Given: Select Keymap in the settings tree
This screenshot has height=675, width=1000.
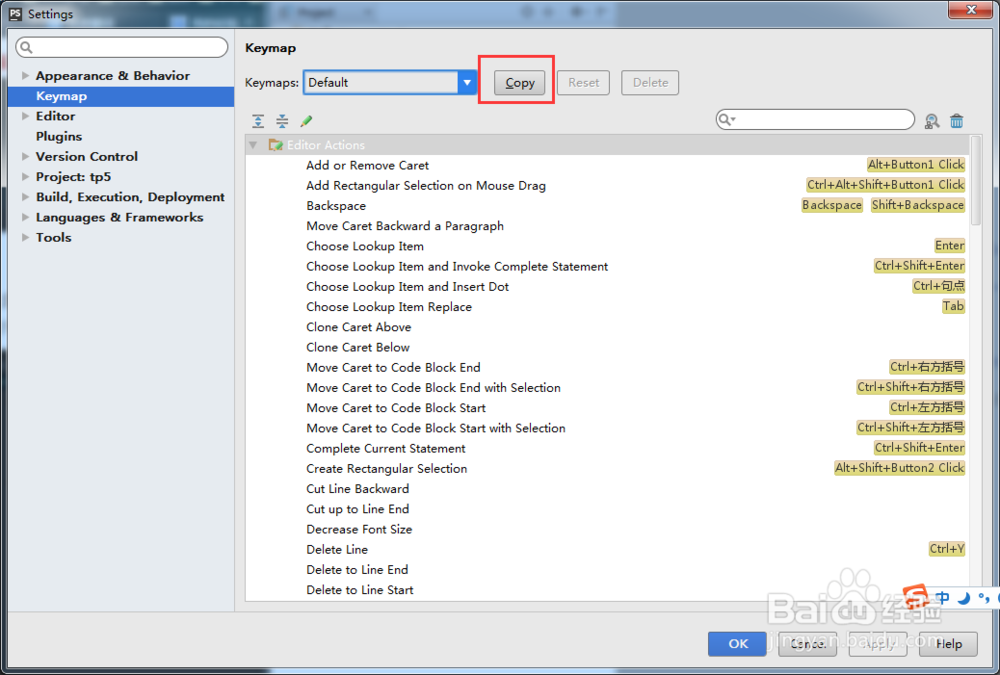Looking at the screenshot, I should [x=121, y=96].
